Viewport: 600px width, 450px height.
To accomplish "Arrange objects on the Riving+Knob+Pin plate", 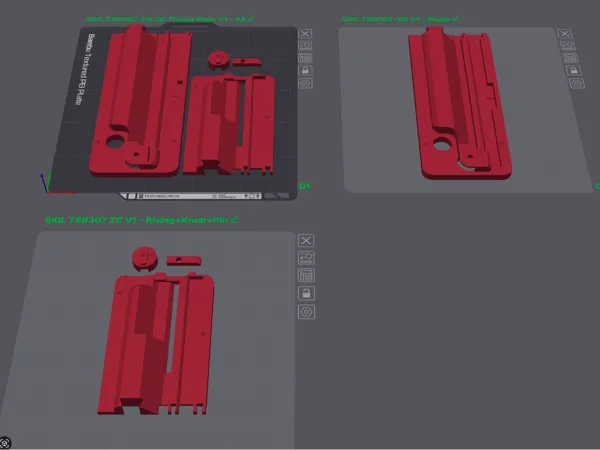I will [x=306, y=275].
